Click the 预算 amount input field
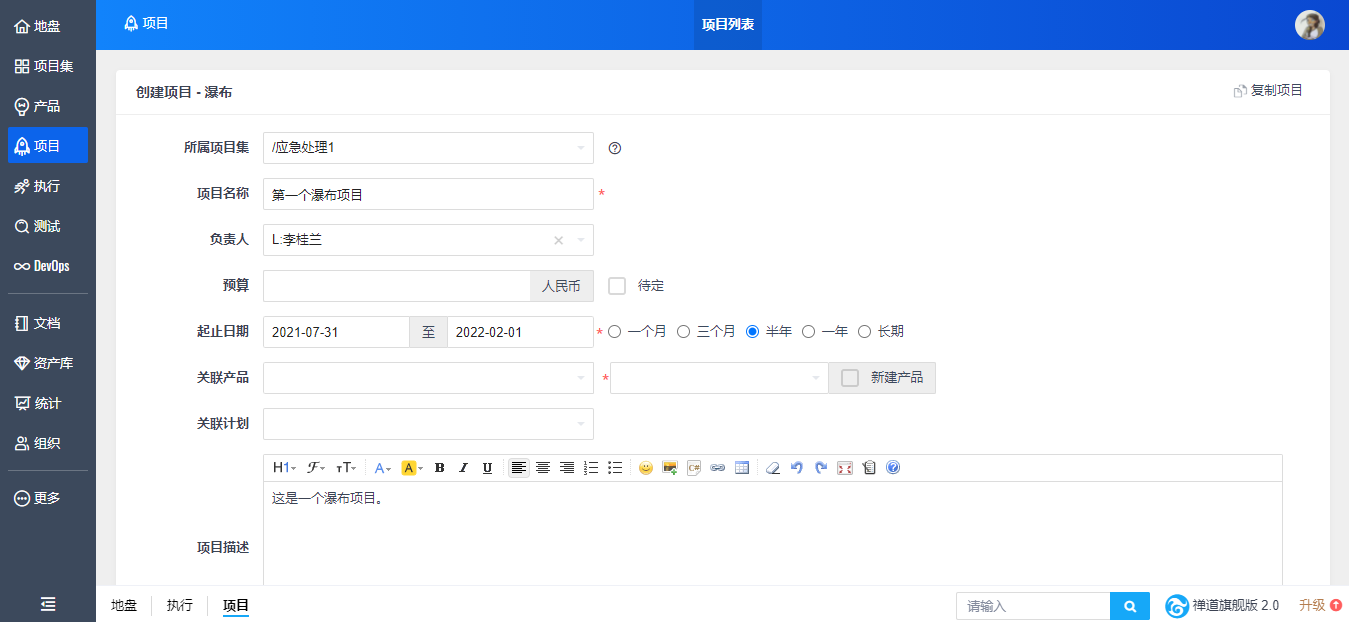Image resolution: width=1349 pixels, height=622 pixels. [x=396, y=286]
